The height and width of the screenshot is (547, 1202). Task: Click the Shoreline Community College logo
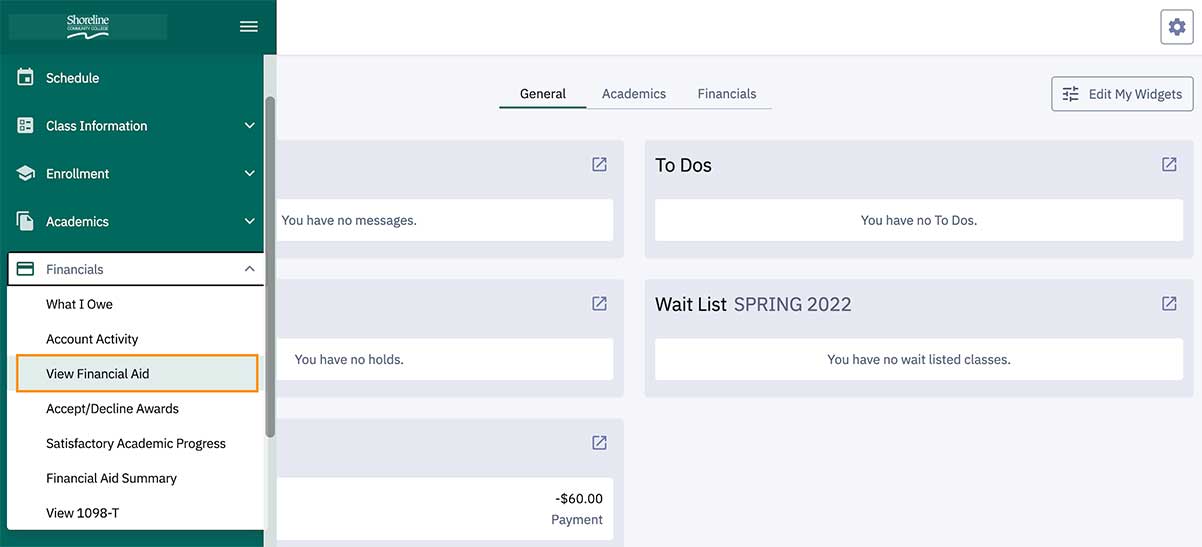coord(88,26)
